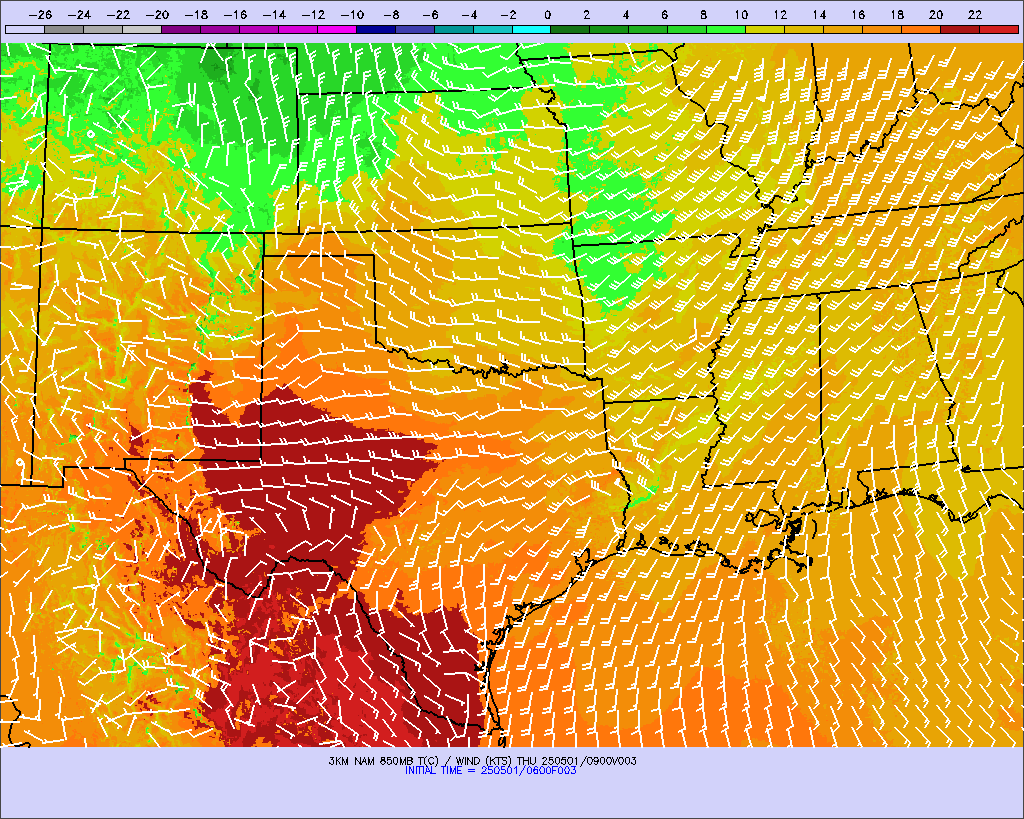The height and width of the screenshot is (819, 1024).
Task: Click the blue "INITIAL TIME = 250501/0600F003" text
Action: click(x=490, y=771)
